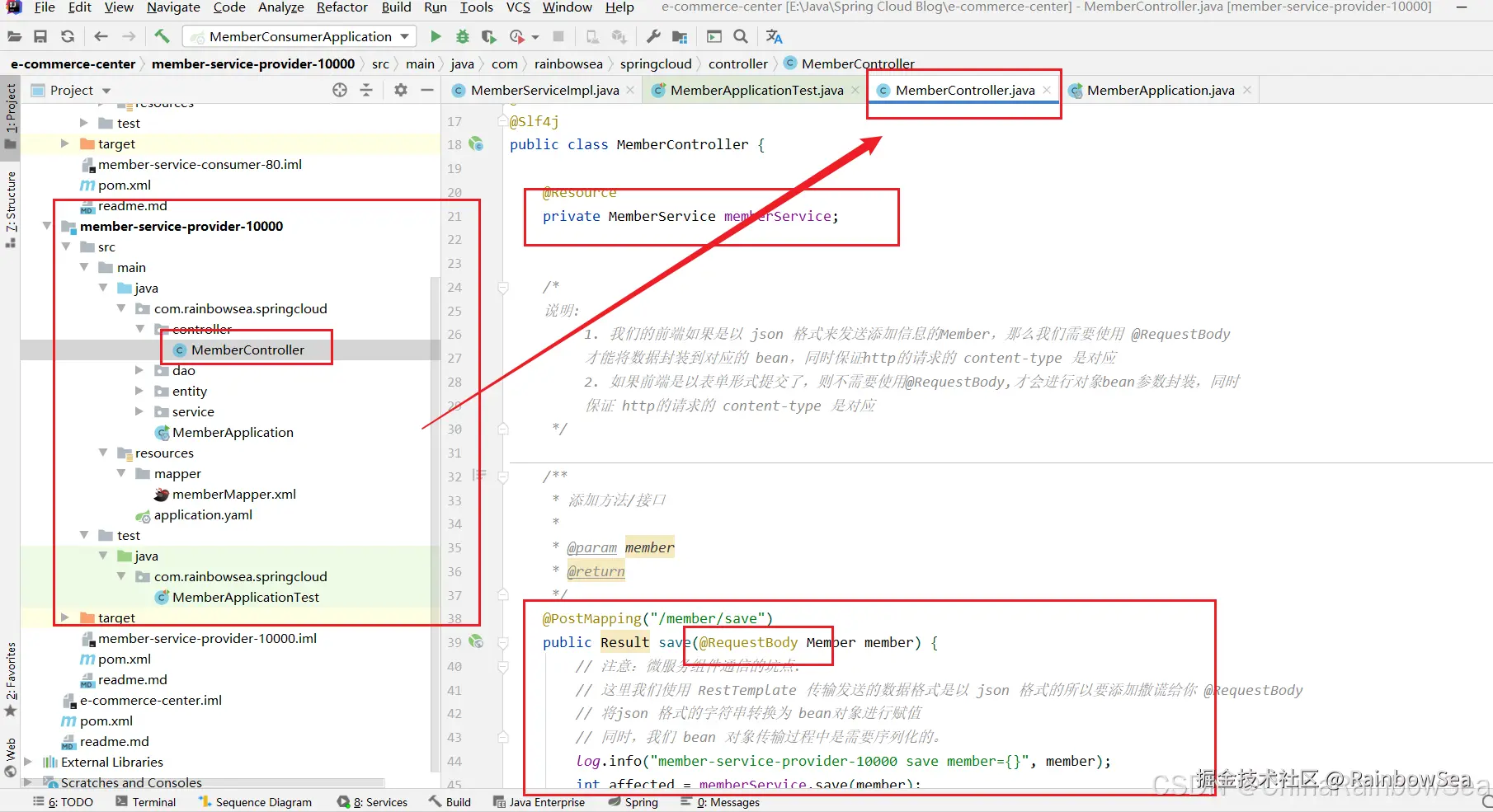Open Settings with the wrench icon
Viewport: 1493px width, 812px height.
pyautogui.click(x=653, y=36)
